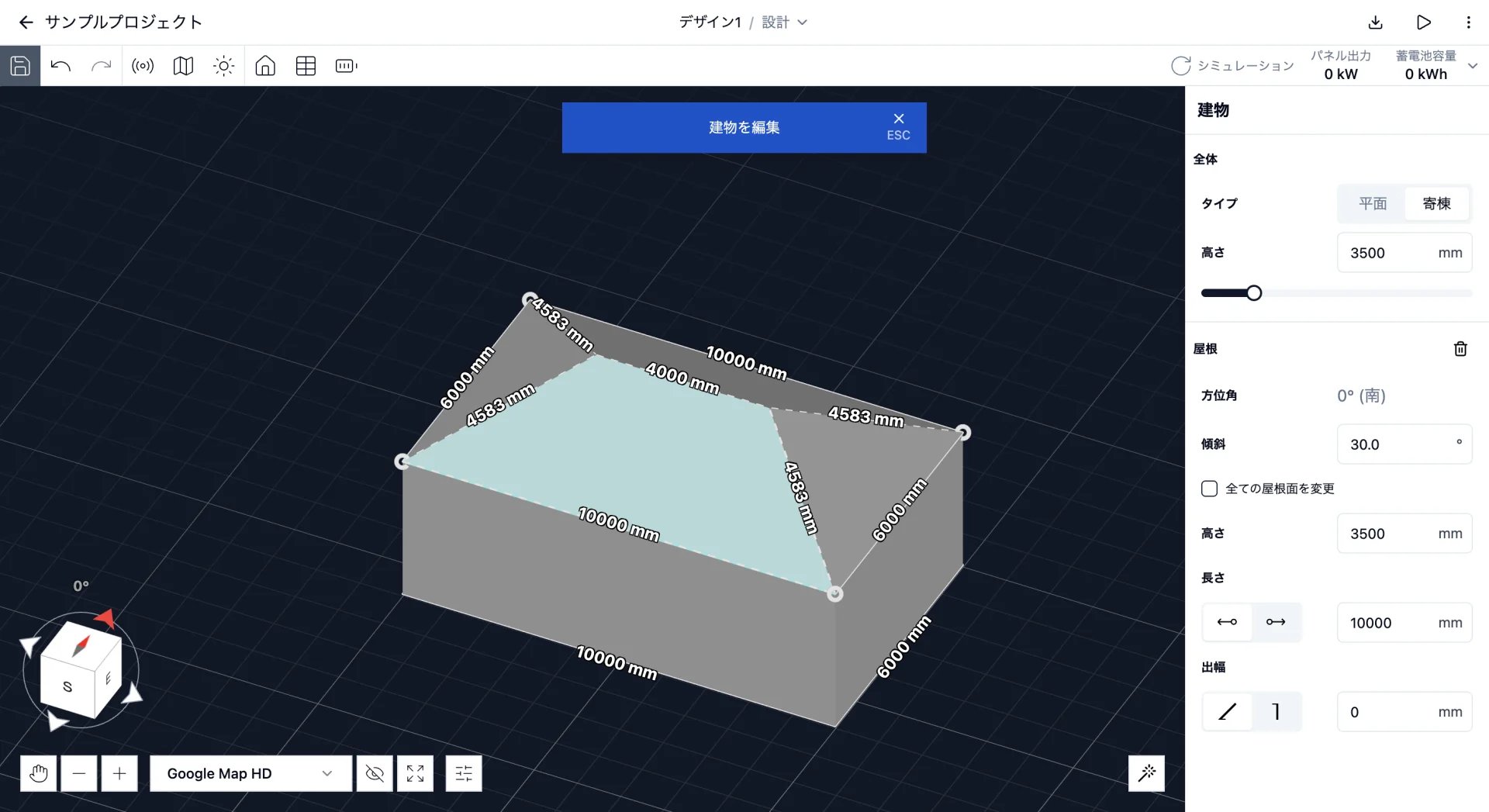Screen dimensions: 1489x812
Task: Select the solar panel grid tool
Action: 306,66
